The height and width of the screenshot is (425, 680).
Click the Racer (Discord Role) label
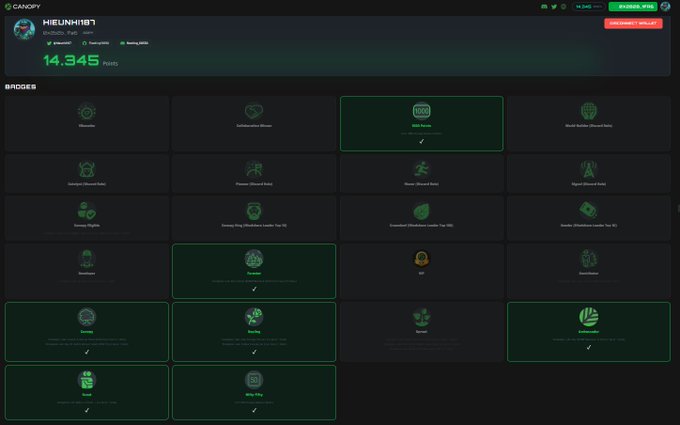422,184
